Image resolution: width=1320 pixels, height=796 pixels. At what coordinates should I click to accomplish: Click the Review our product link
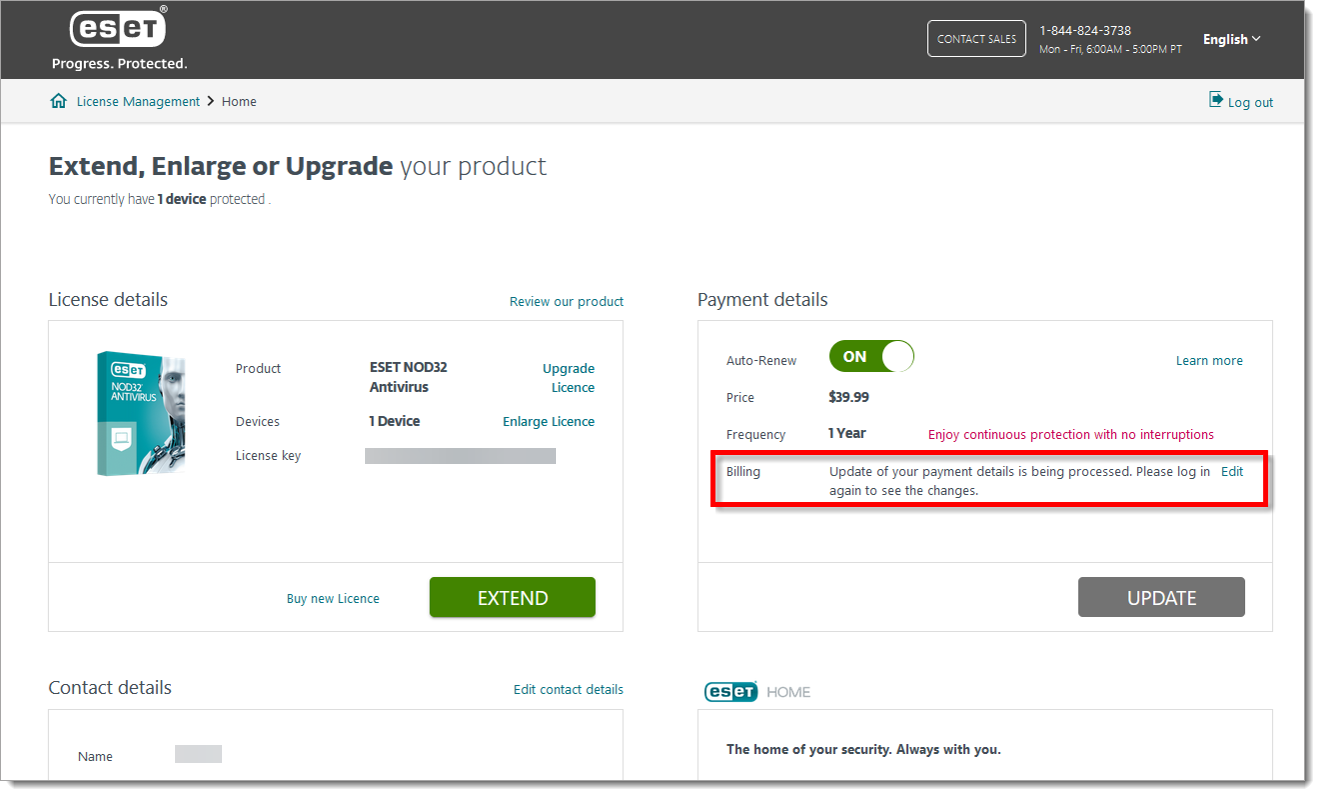click(566, 301)
